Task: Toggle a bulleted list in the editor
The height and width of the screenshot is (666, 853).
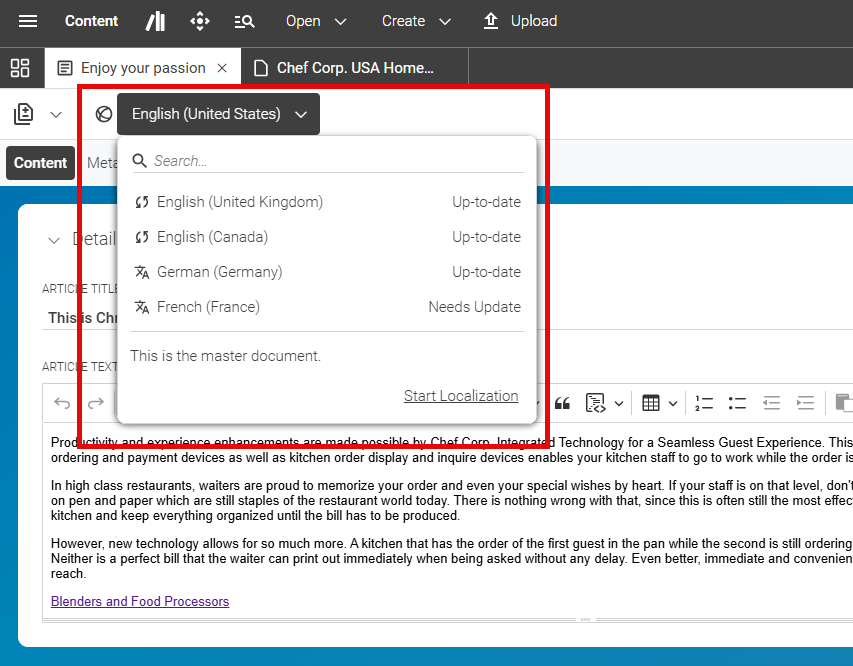Action: point(737,402)
